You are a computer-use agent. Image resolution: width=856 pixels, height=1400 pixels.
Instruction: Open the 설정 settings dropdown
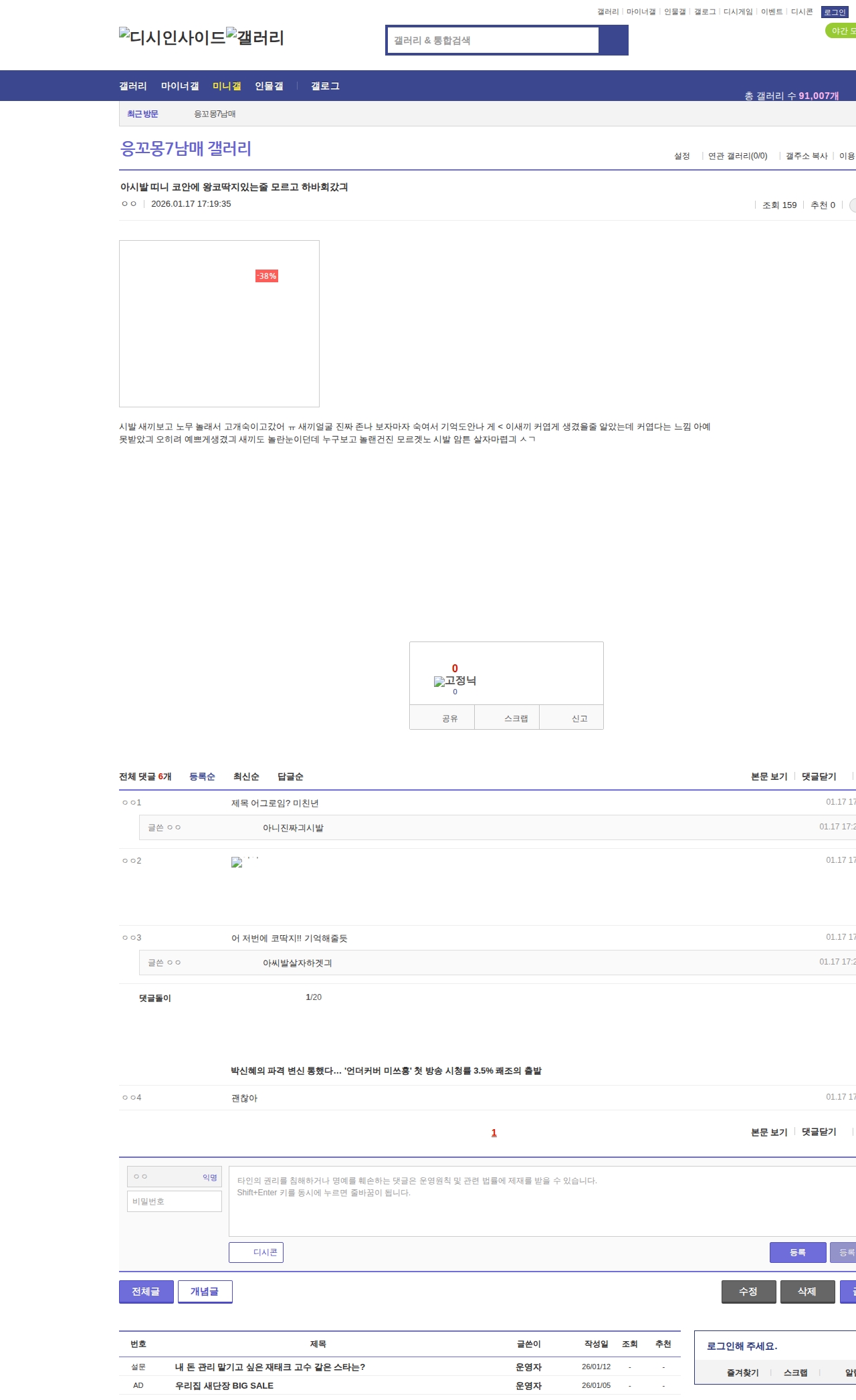(x=682, y=156)
